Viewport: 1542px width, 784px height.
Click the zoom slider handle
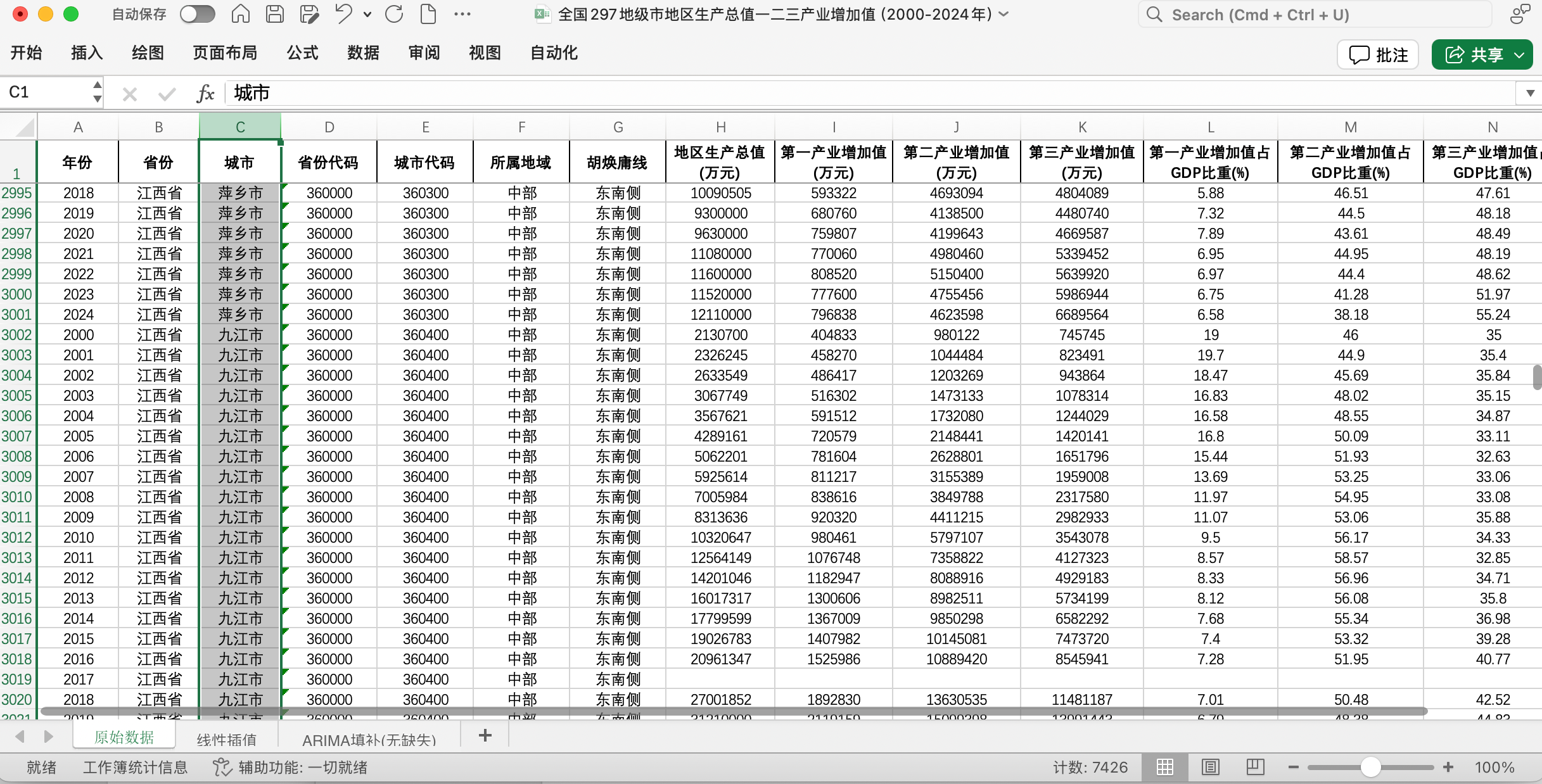[1370, 768]
